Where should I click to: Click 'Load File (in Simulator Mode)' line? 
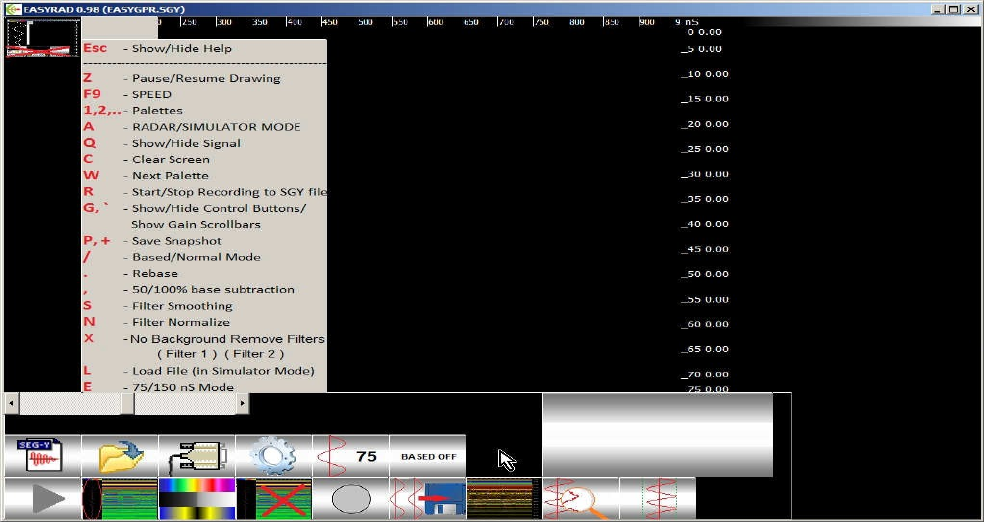point(199,371)
